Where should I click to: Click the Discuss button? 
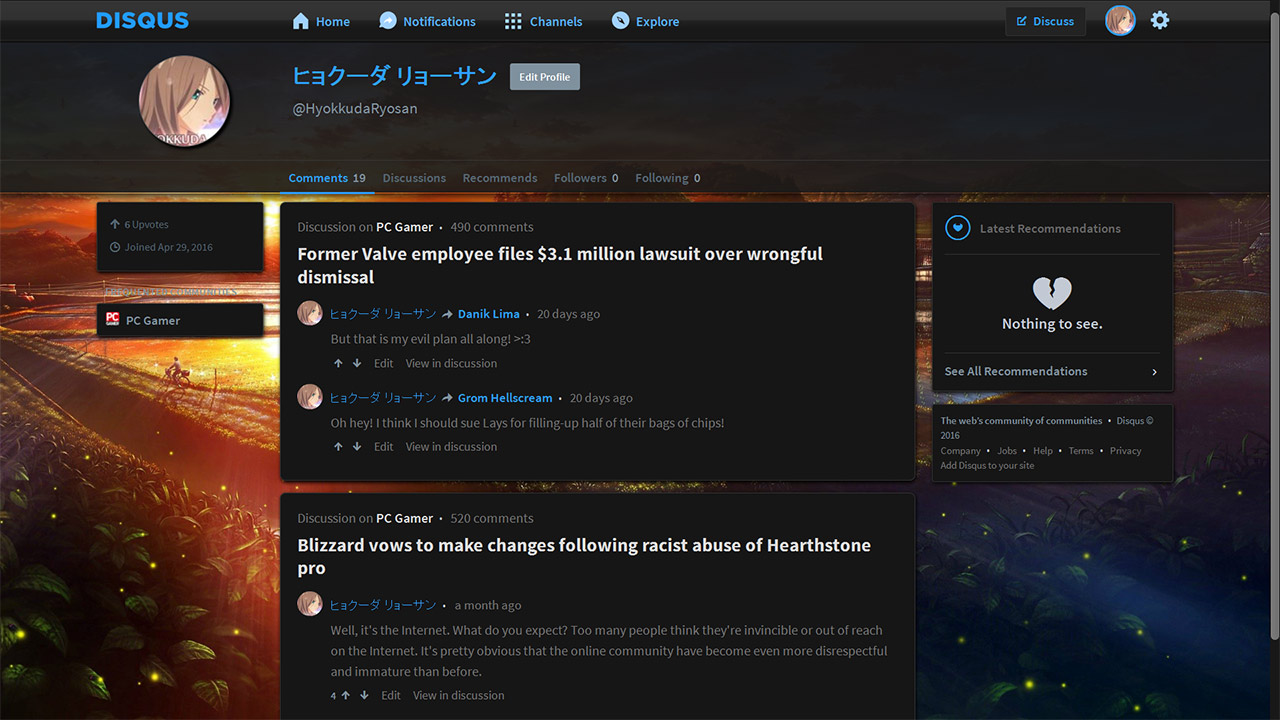click(1045, 21)
